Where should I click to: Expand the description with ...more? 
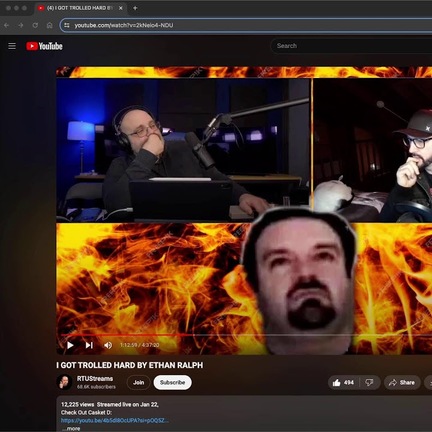[71, 428]
